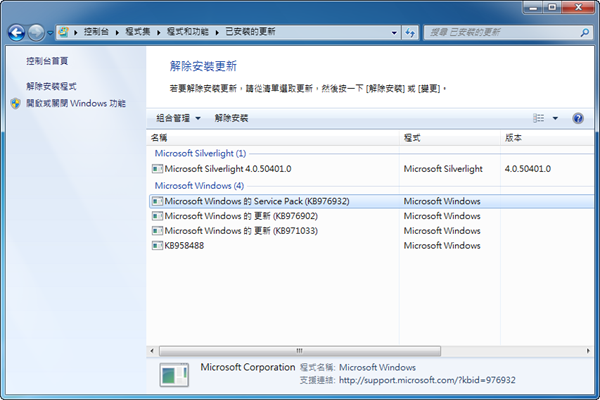Click horizontal scrollbar left arrow

coord(152,351)
